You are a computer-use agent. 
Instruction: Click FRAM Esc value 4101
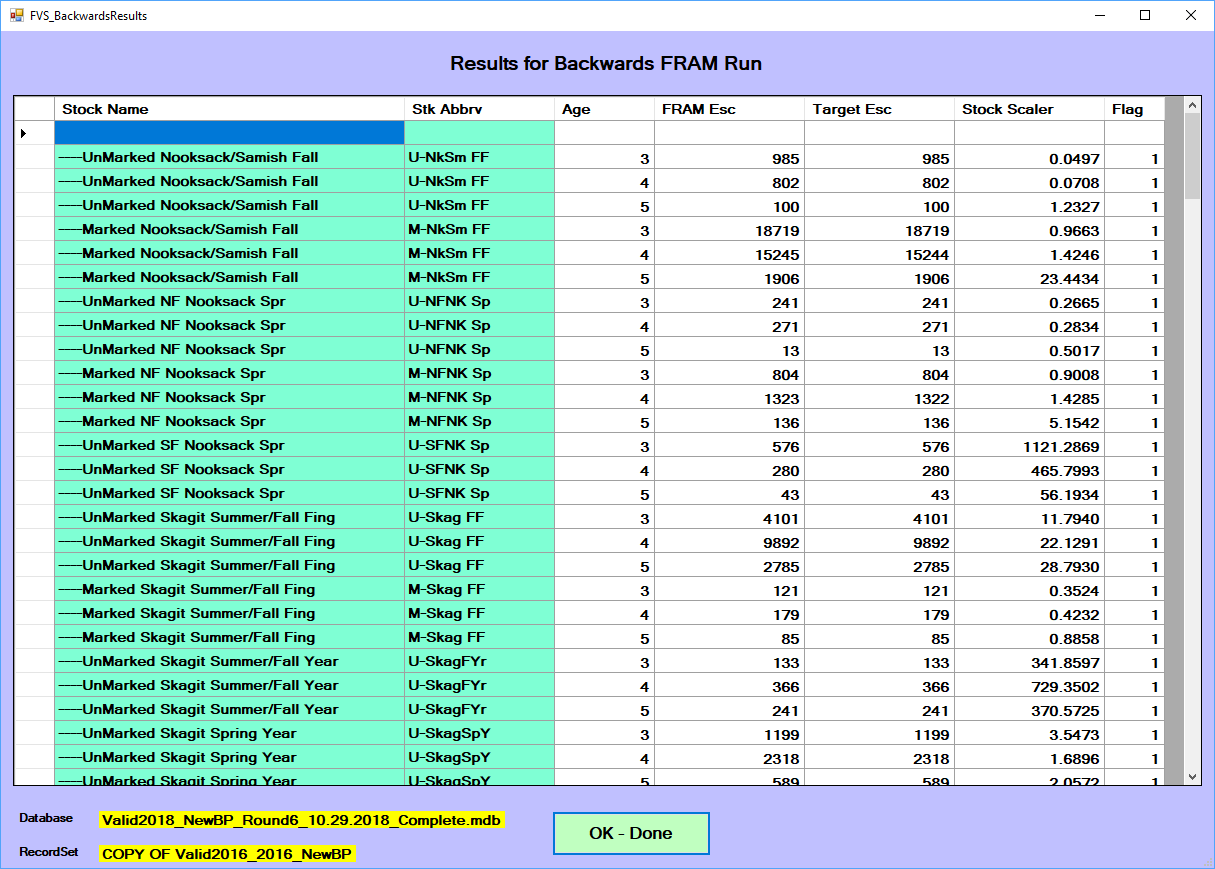[x=779, y=518]
